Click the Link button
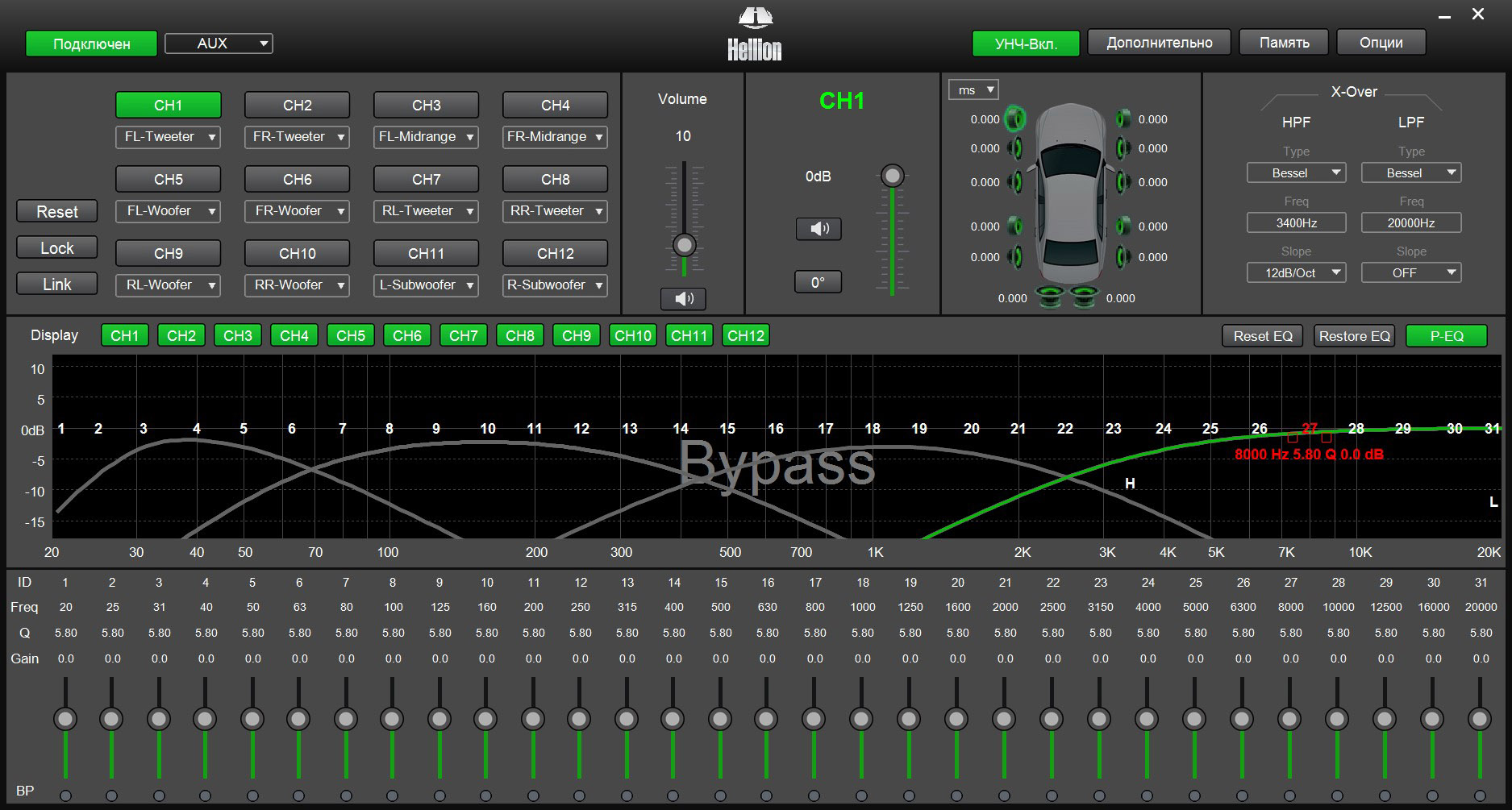The image size is (1512, 810). 57,284
